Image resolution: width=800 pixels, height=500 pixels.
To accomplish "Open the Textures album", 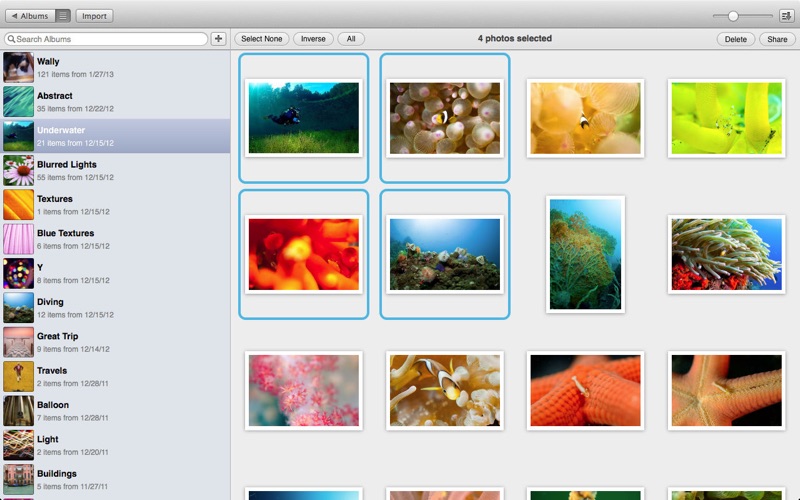I will tap(115, 205).
